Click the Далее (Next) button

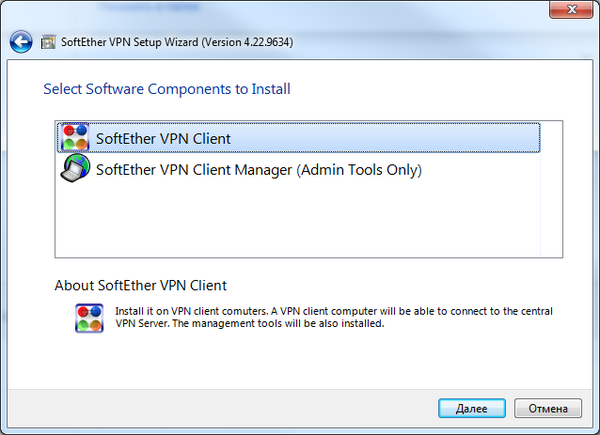pos(471,408)
